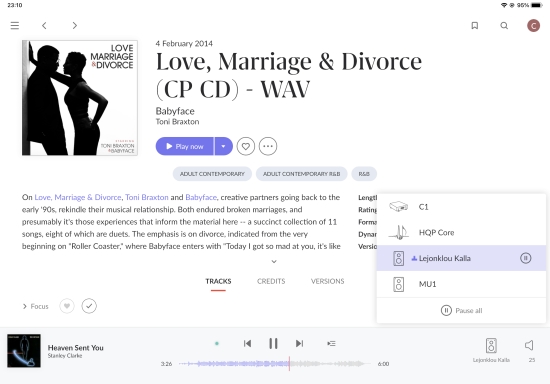Viewport: 550px width, 384px height.
Task: Open the hamburger navigation menu
Action: 15,26
